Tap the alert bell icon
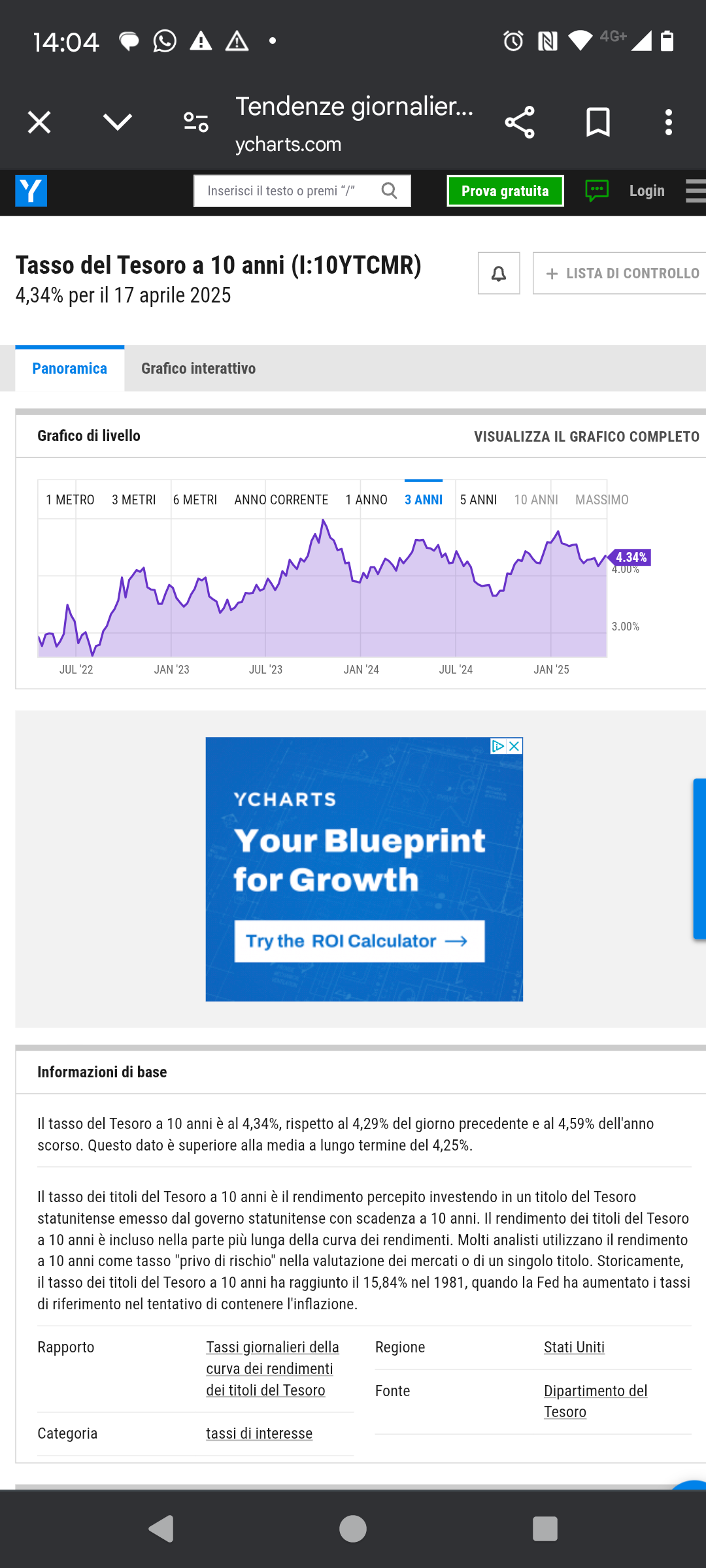 [499, 273]
